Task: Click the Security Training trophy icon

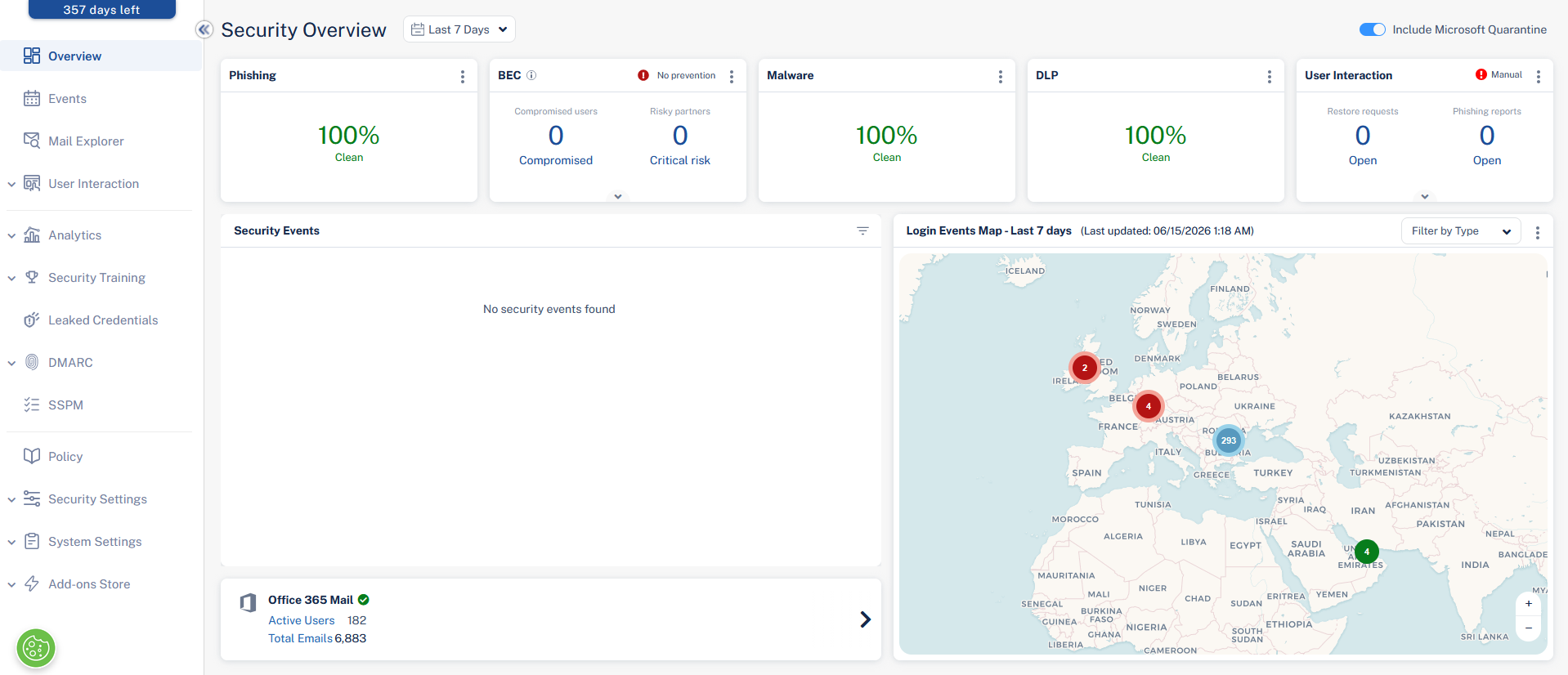Action: [32, 277]
